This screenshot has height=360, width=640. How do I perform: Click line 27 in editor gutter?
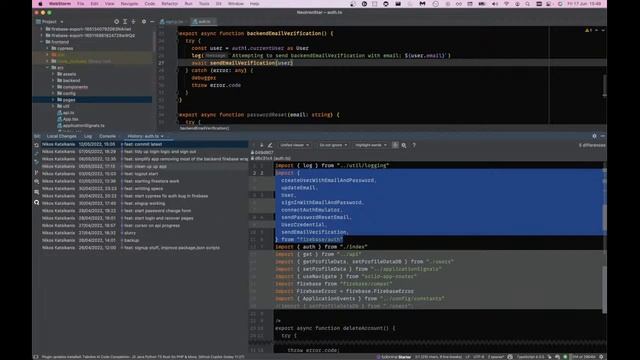161,63
